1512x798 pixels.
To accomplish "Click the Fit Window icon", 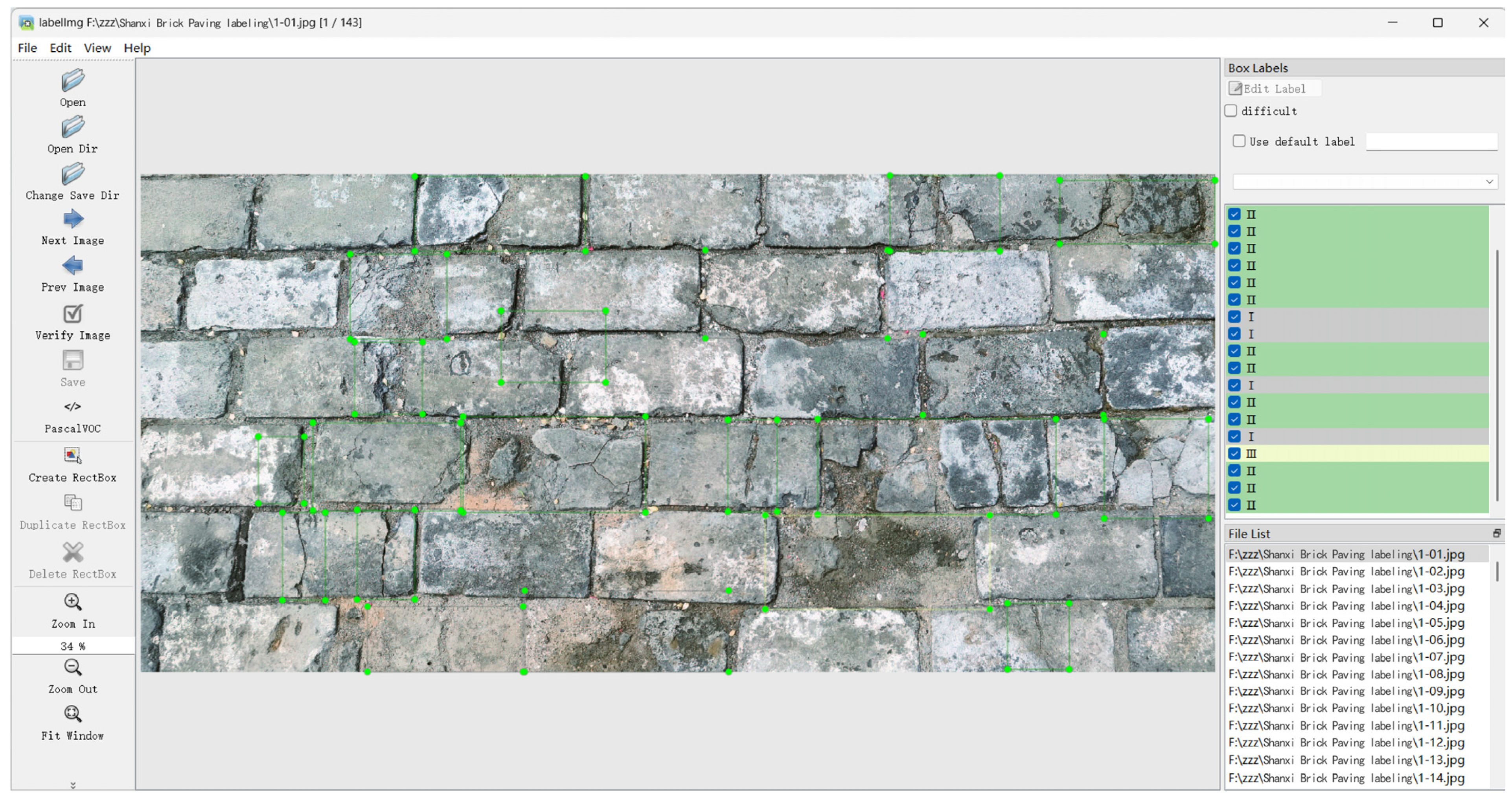I will 73,714.
